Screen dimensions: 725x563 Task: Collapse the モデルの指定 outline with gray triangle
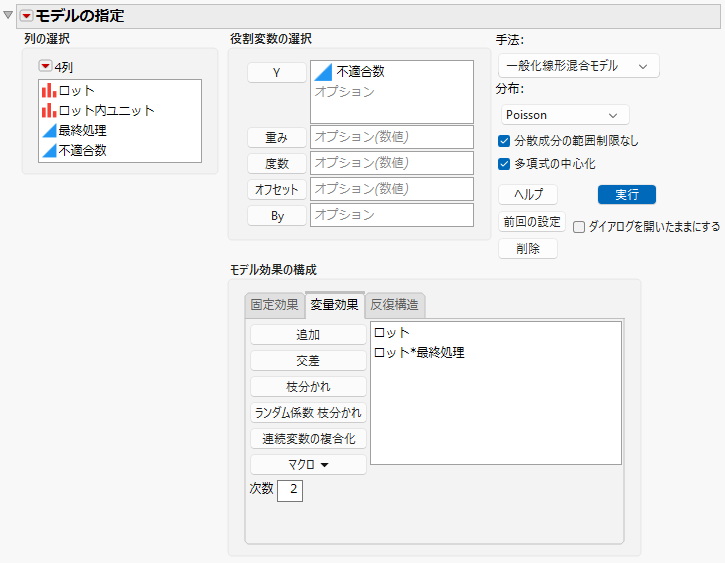point(8,15)
